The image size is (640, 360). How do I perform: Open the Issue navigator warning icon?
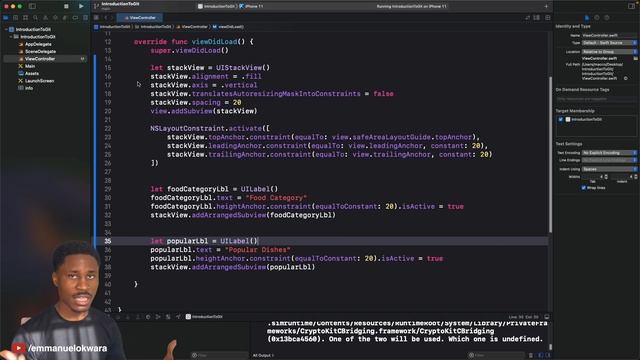[x=45, y=18]
